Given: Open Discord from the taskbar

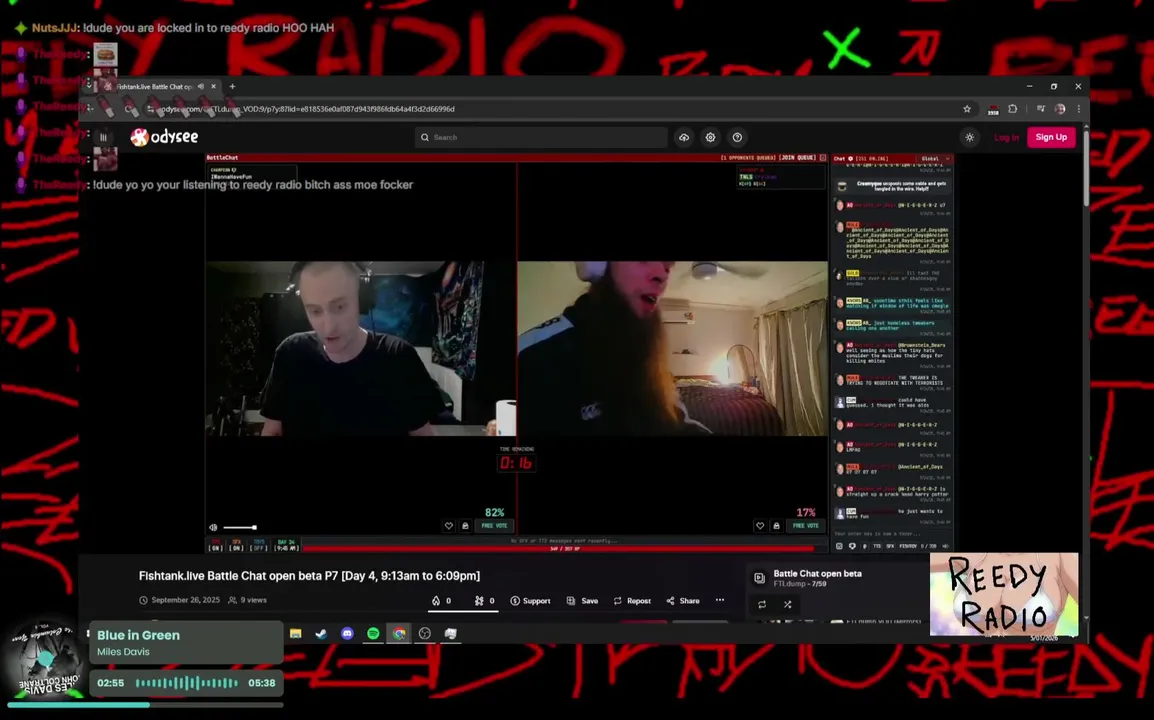Looking at the screenshot, I should pyautogui.click(x=347, y=633).
